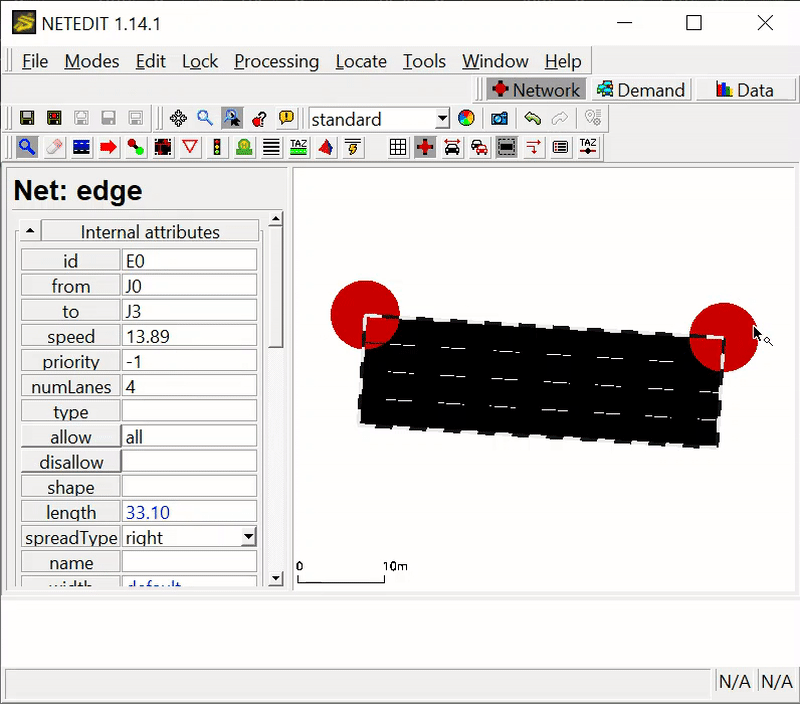Toggle the show demand elements cars icon
Screen dimensions: 800x704
479,147
